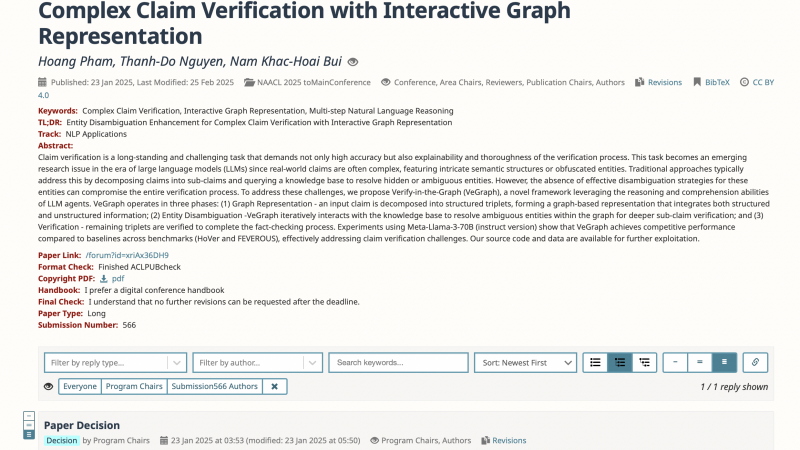The image size is (800, 450).
Task: Clear reader filters with the X button
Action: click(274, 387)
